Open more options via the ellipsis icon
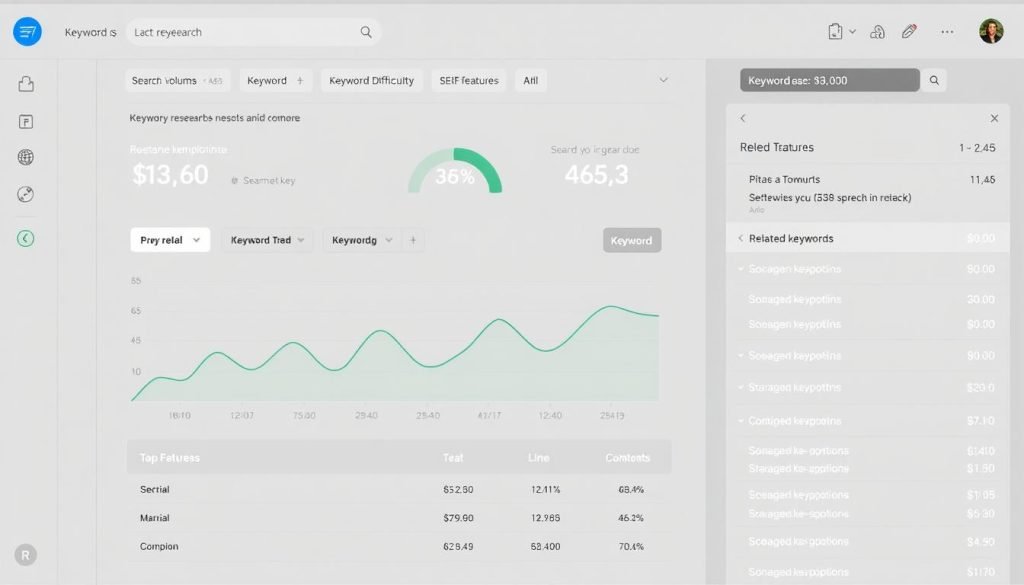Viewport: 1024px width, 585px height. click(x=946, y=32)
